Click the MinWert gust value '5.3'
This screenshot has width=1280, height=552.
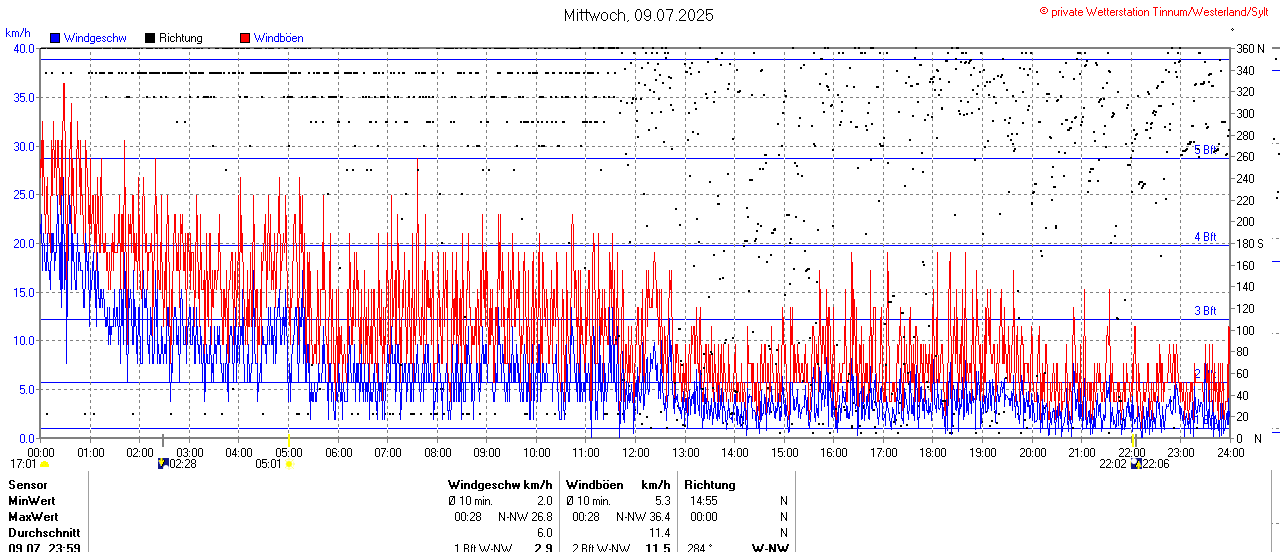[x=662, y=500]
